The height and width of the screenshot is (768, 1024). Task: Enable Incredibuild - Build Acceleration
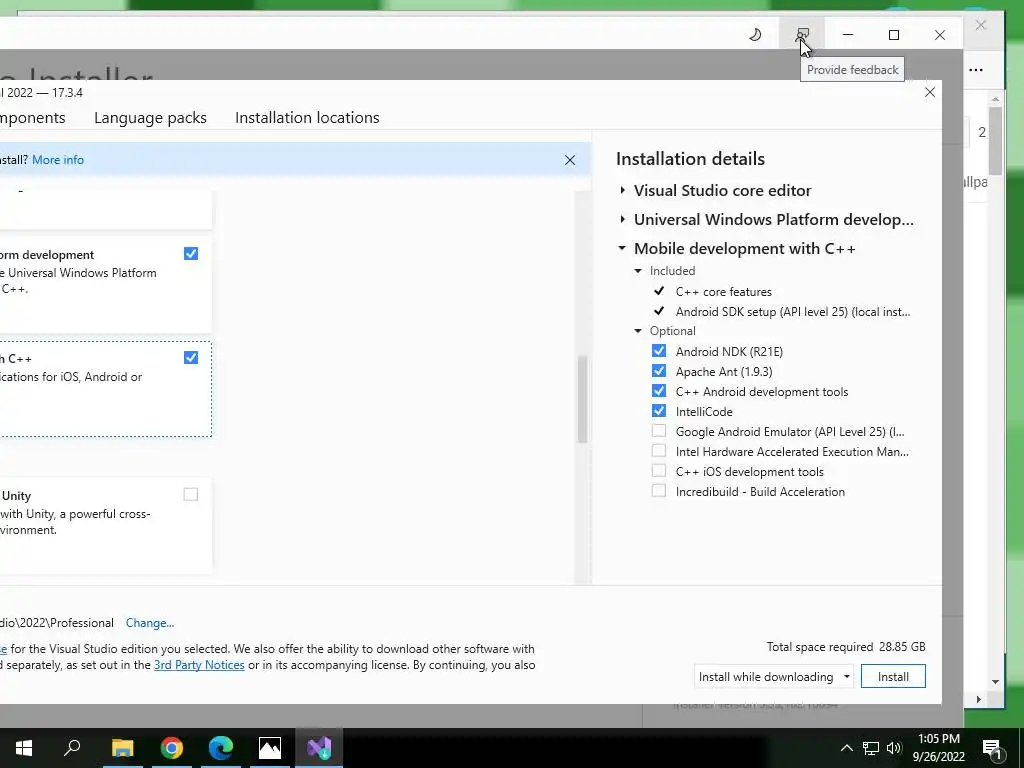pyautogui.click(x=659, y=491)
